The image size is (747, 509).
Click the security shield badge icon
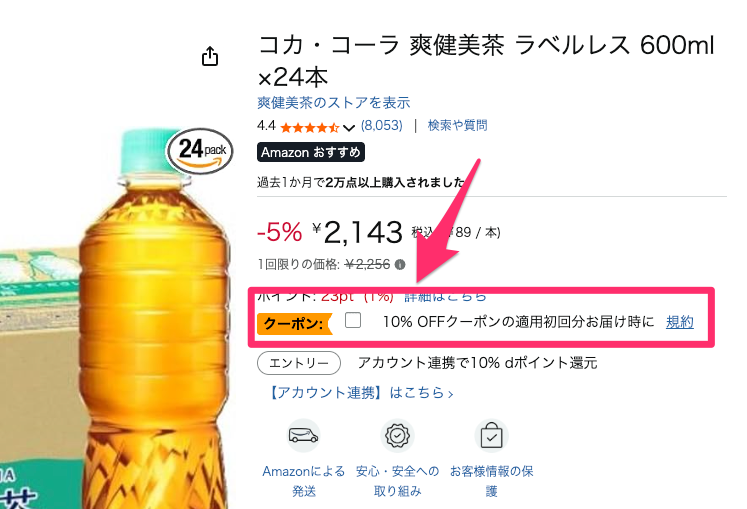click(397, 436)
